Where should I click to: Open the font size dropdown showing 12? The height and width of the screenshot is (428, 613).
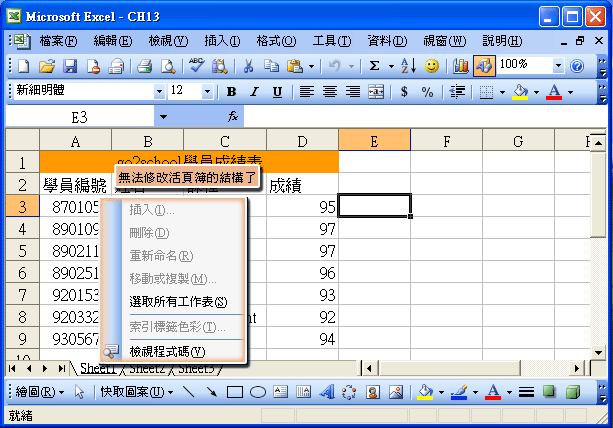click(x=207, y=92)
